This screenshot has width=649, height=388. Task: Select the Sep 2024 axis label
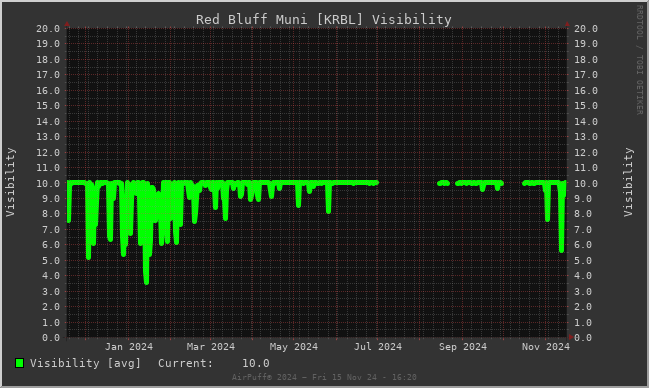[463, 347]
